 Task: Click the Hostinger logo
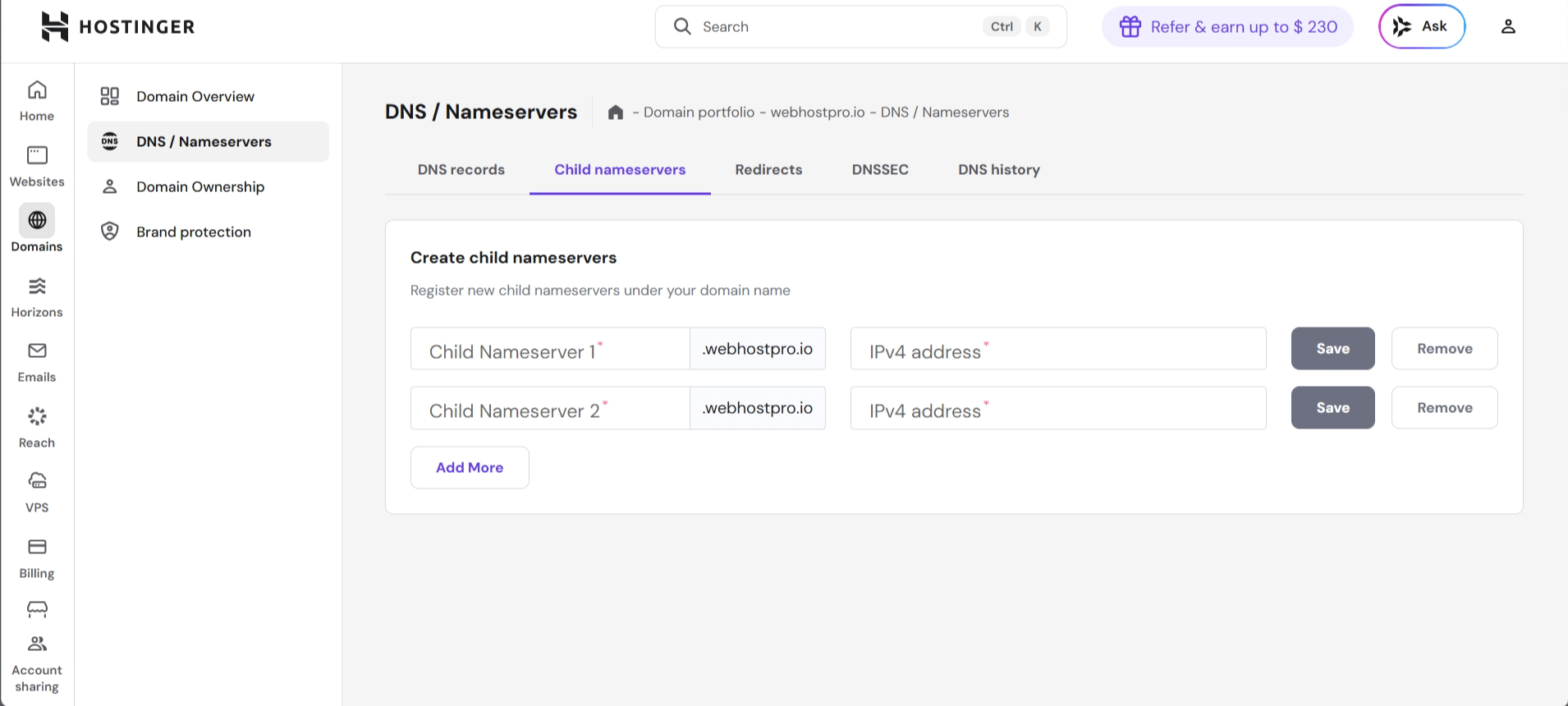pyautogui.click(x=118, y=26)
